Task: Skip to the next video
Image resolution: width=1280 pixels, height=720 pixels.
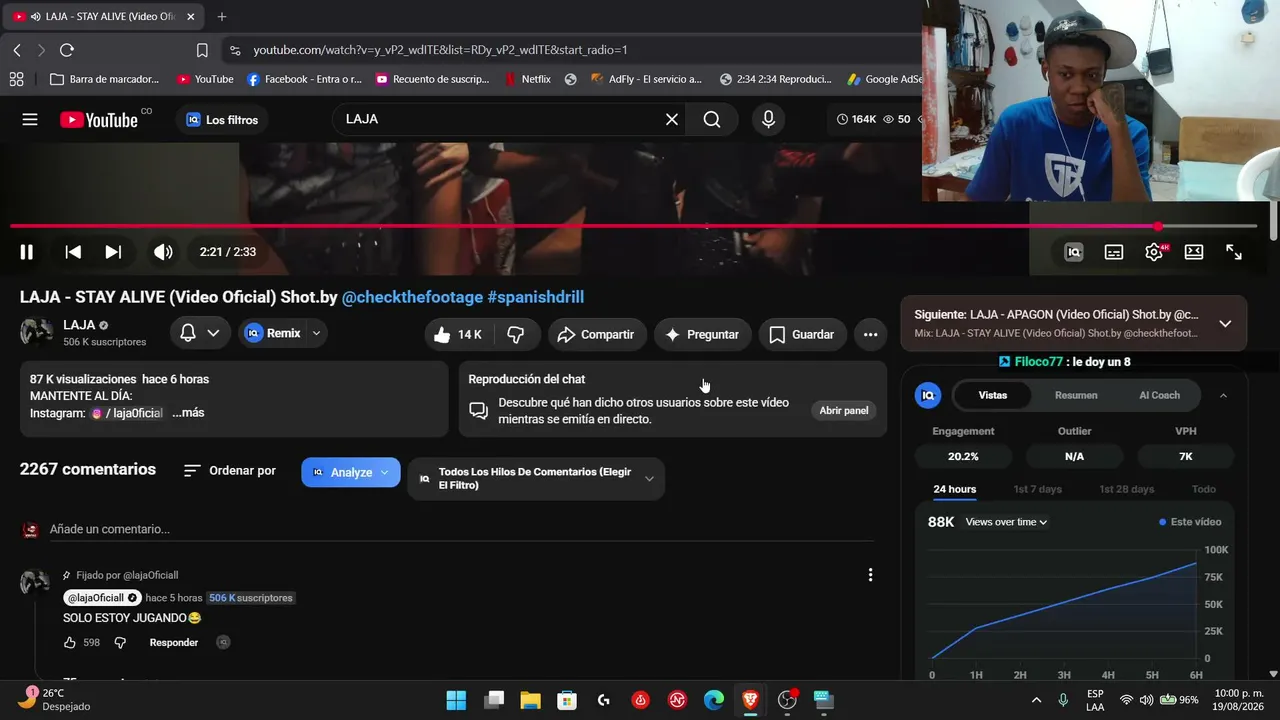Action: click(x=113, y=252)
